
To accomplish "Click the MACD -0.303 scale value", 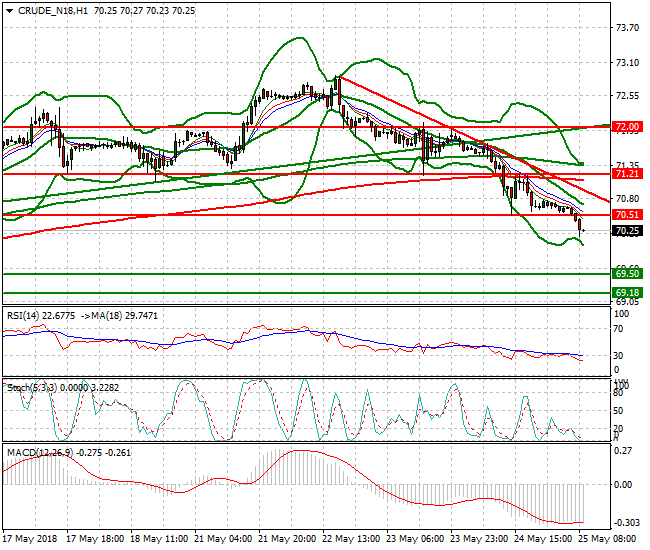I will click(x=626, y=523).
